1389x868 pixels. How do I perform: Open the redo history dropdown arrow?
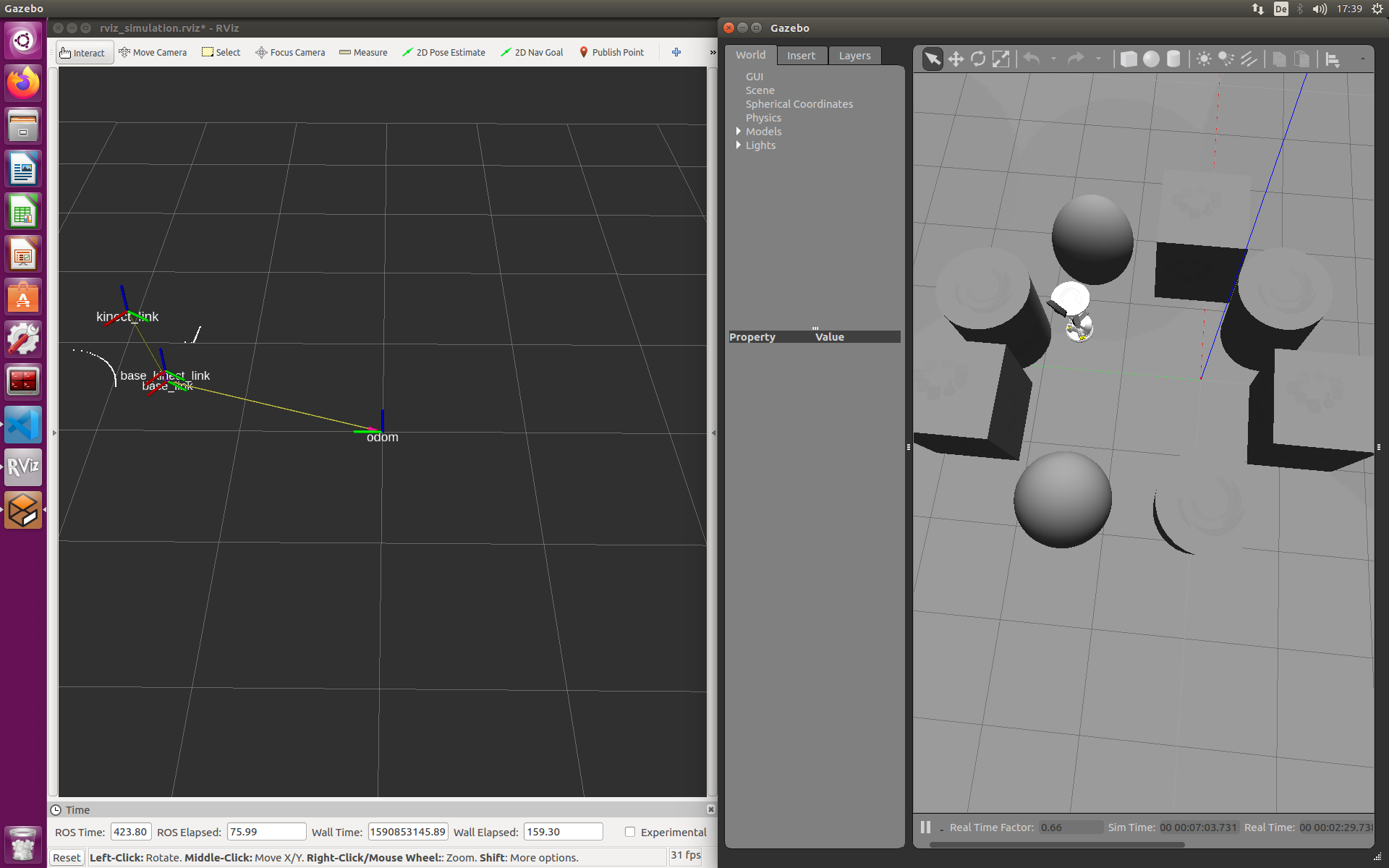(1098, 59)
